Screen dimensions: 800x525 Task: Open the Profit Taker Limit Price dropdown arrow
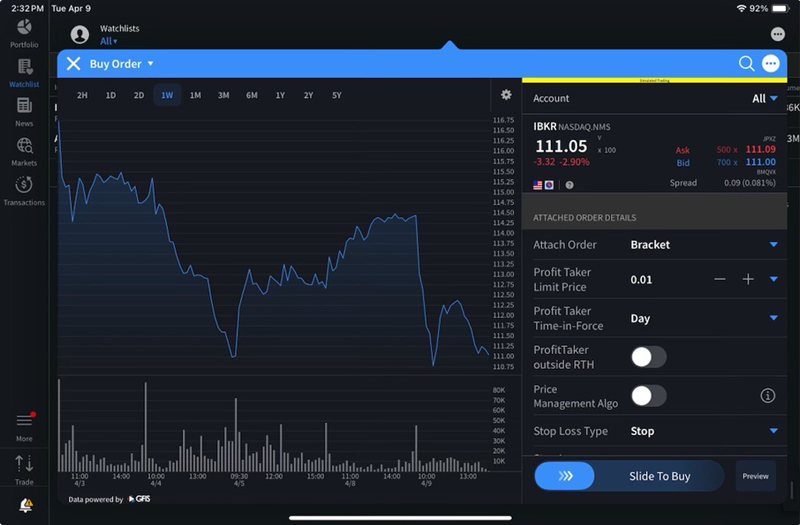click(x=773, y=279)
